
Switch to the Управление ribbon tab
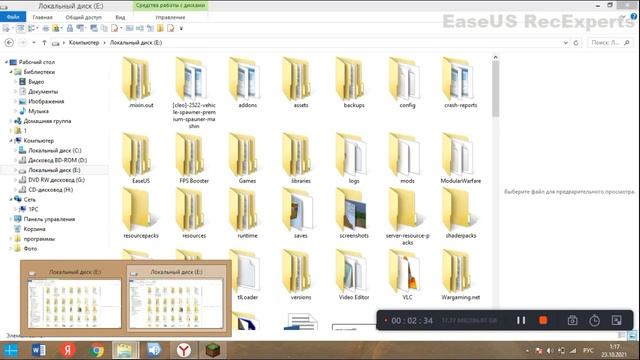[x=170, y=17]
